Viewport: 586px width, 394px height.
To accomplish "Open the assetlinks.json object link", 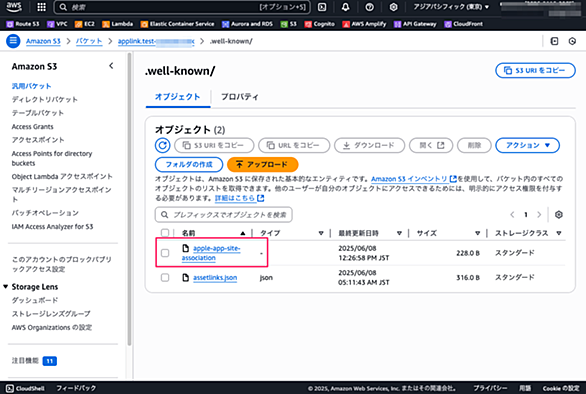I will (215, 278).
